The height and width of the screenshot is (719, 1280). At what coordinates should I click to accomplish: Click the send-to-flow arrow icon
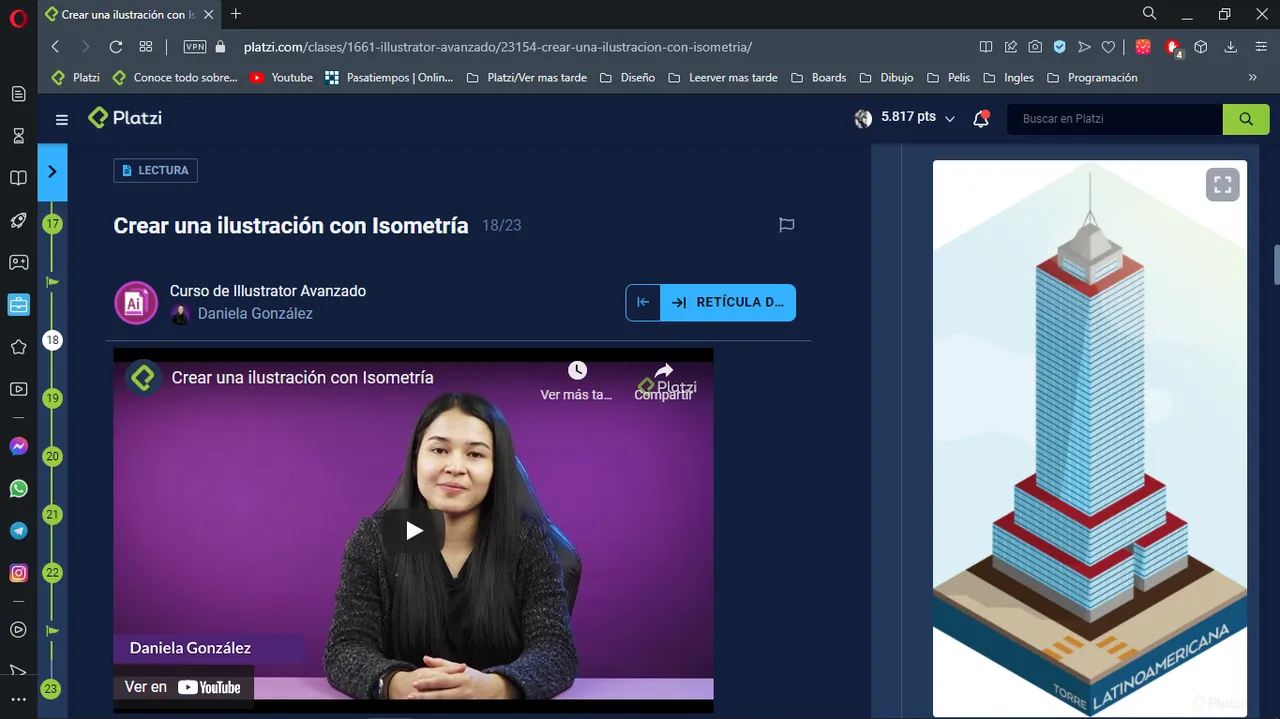pos(1084,47)
